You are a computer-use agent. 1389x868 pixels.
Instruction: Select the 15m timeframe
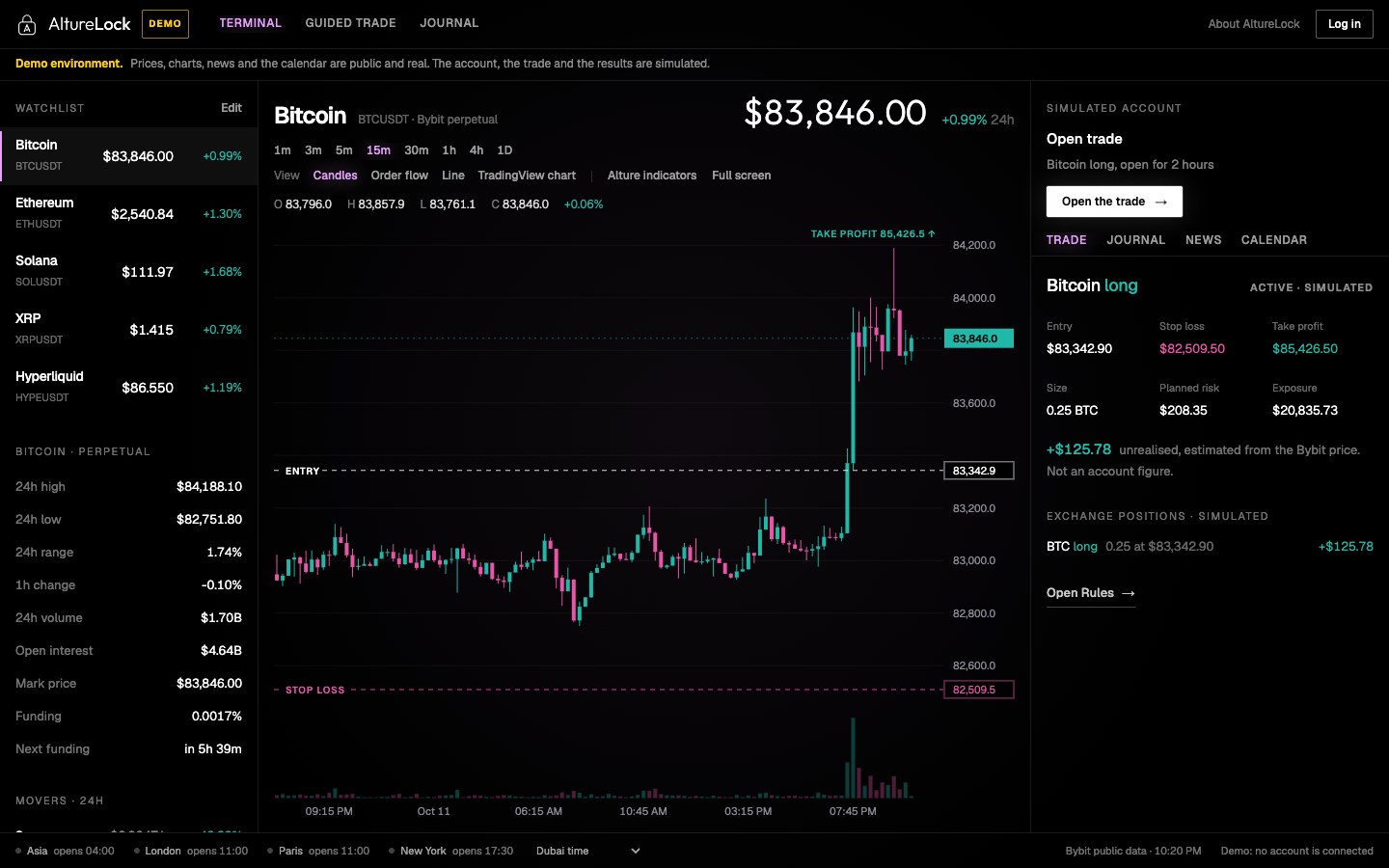point(378,150)
